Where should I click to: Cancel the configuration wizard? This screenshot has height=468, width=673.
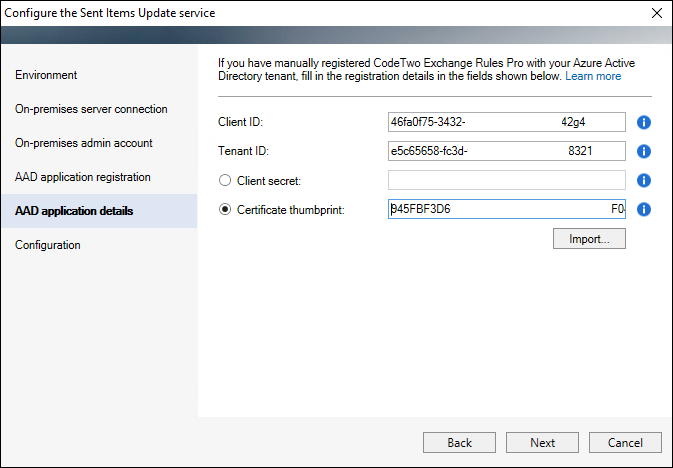[x=625, y=442]
